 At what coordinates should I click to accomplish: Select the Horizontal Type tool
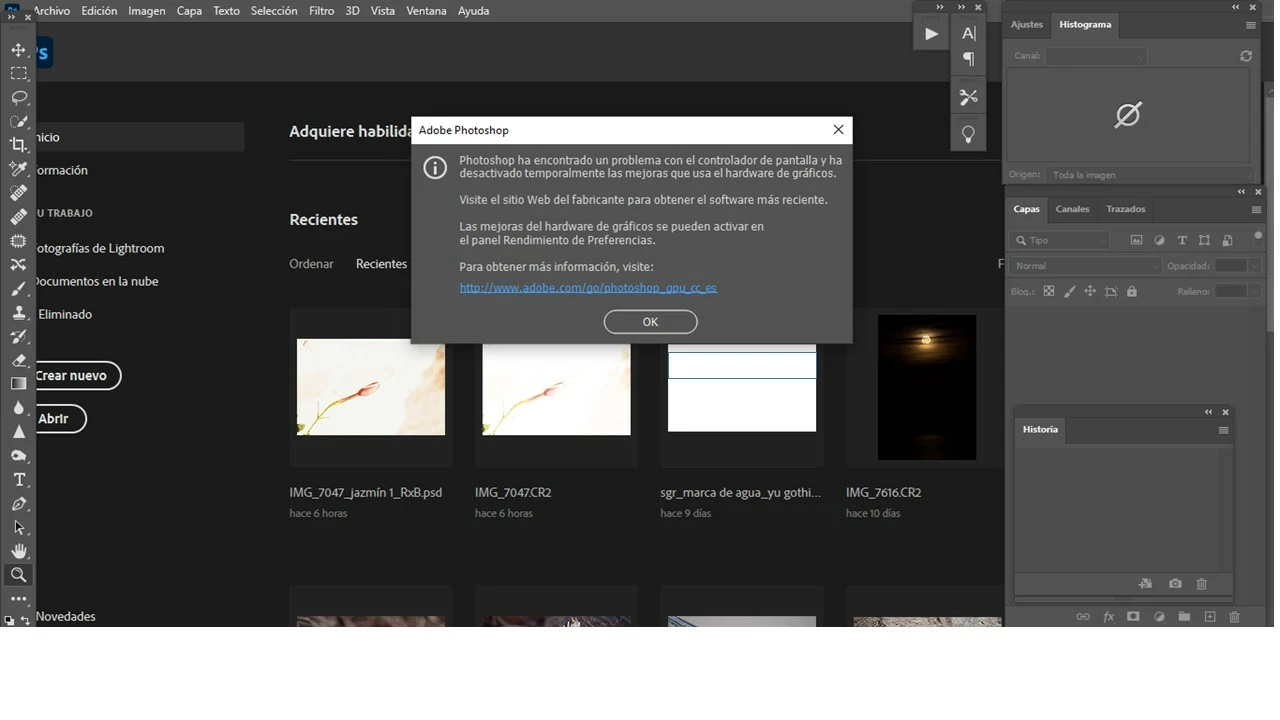[18, 480]
